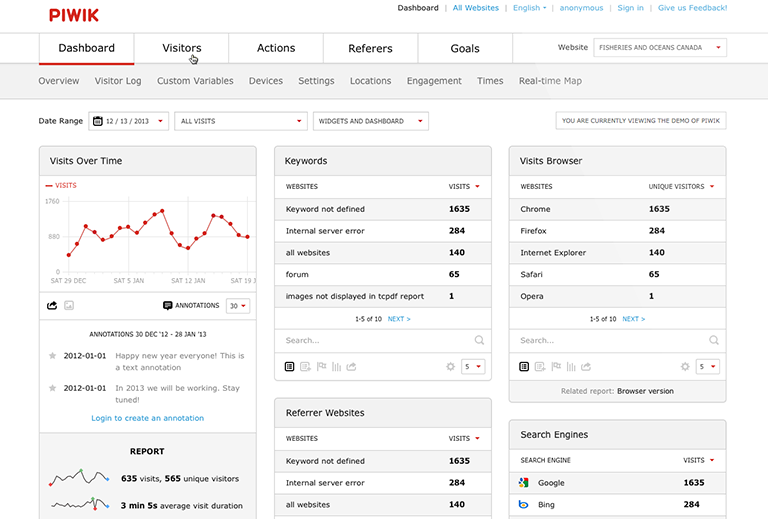Click the PIWIK logo
Image resolution: width=768 pixels, height=519 pixels.
pos(74,15)
